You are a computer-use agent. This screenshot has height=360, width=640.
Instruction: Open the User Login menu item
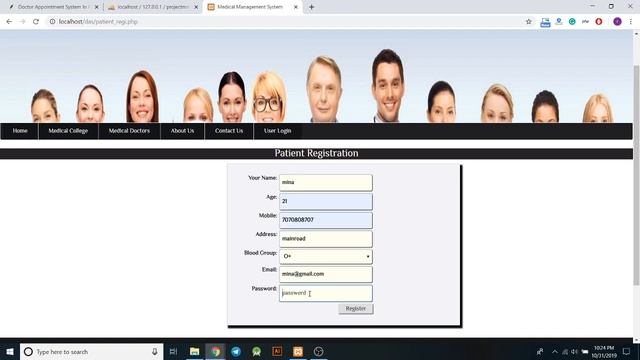click(278, 131)
